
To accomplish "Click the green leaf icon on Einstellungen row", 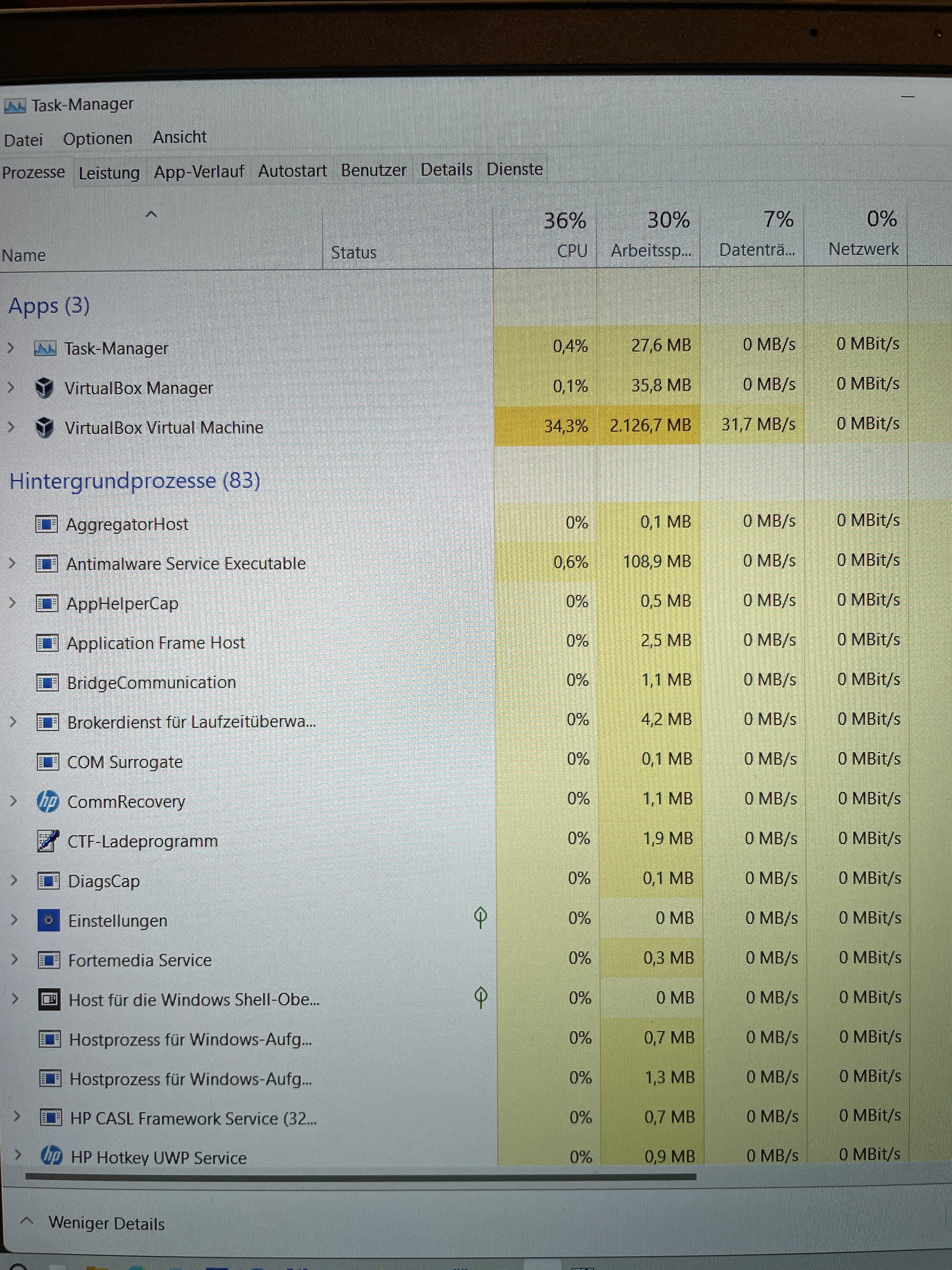I will click(481, 917).
